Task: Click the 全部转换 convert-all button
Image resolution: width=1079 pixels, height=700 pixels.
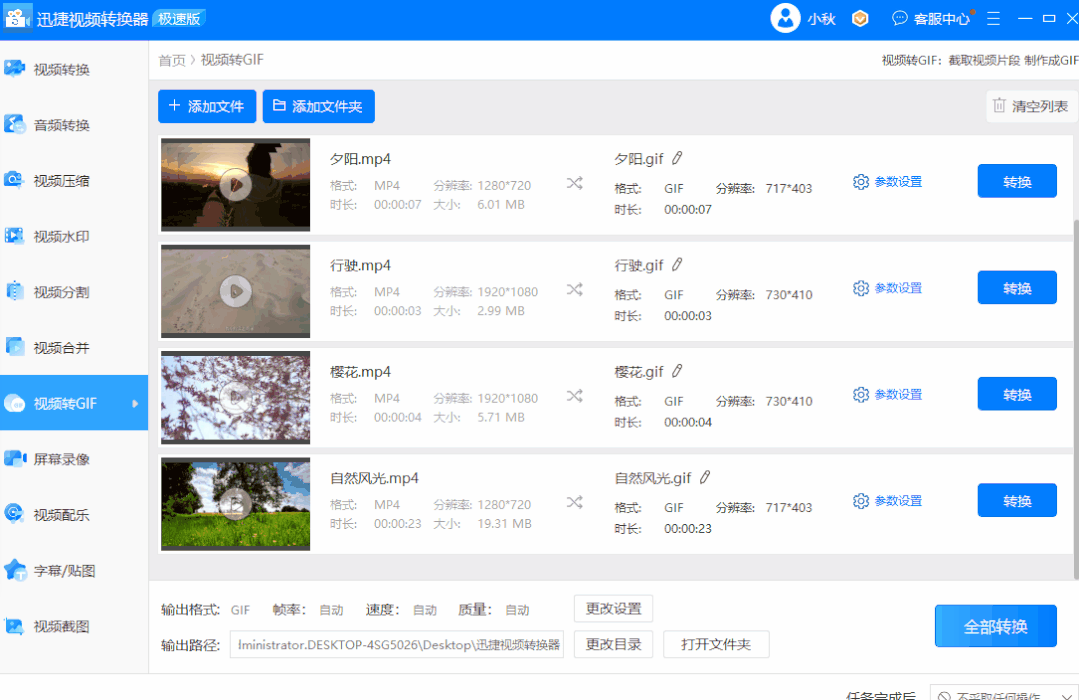Action: 995,625
